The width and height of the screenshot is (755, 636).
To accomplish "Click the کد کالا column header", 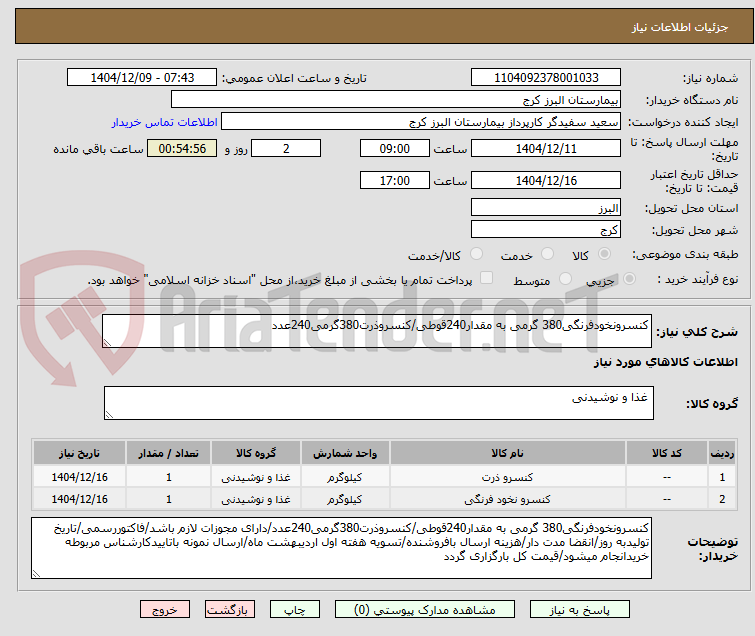I will (667, 453).
